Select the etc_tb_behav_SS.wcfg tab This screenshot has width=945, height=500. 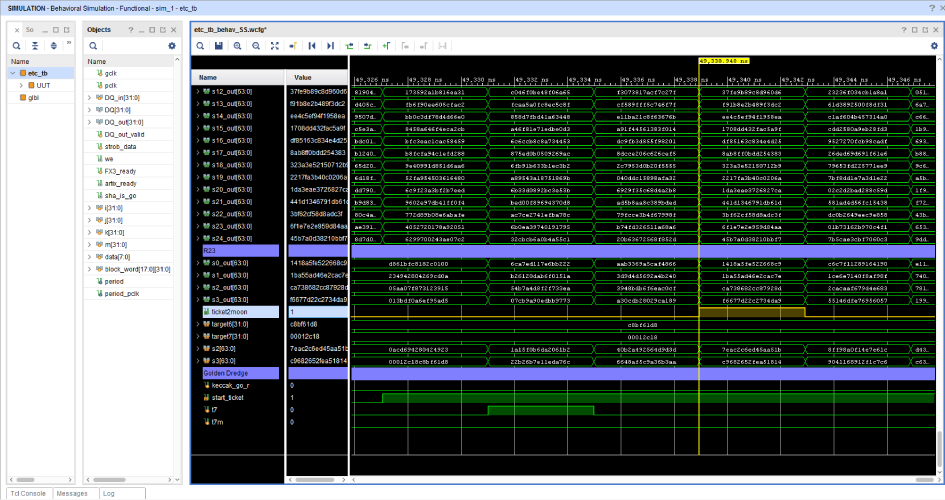230,30
